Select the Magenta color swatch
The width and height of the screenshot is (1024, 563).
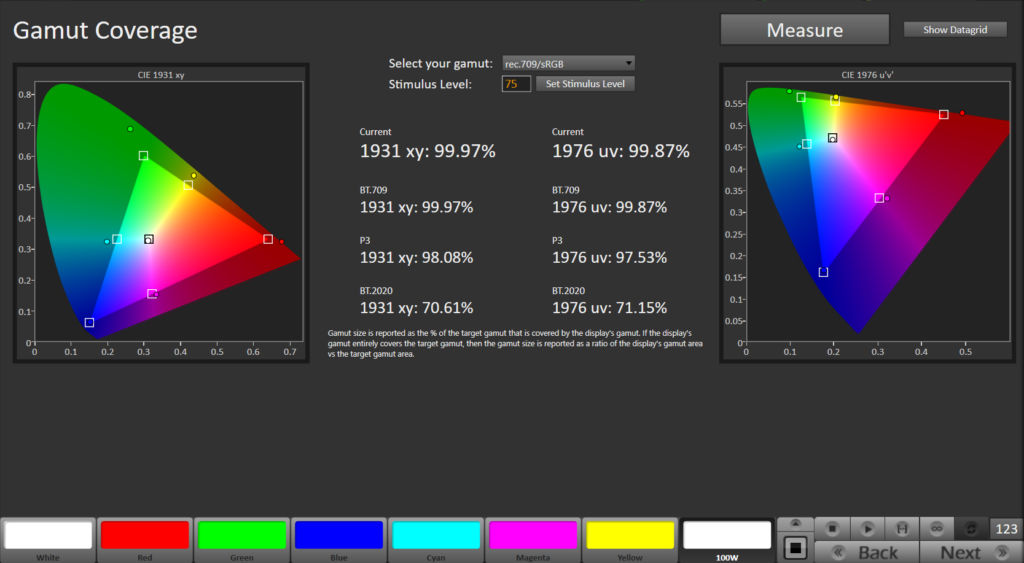point(533,539)
